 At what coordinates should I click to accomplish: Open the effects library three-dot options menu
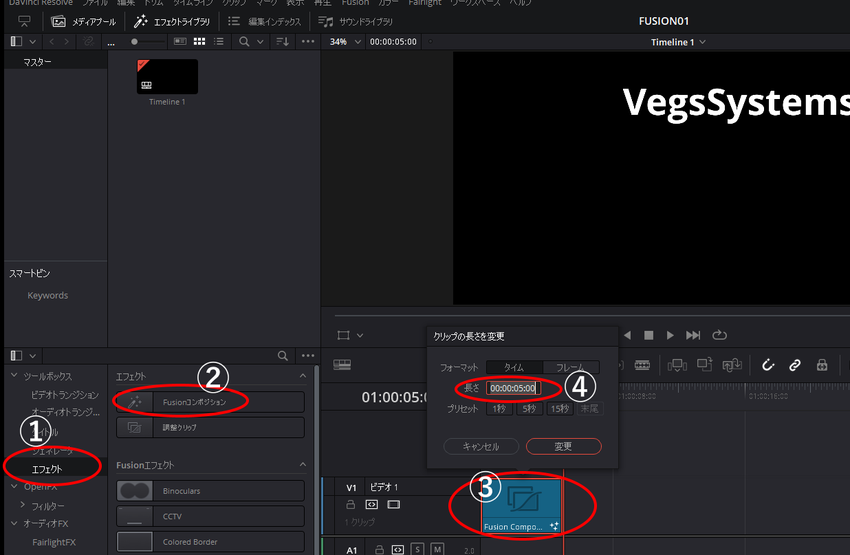click(308, 356)
